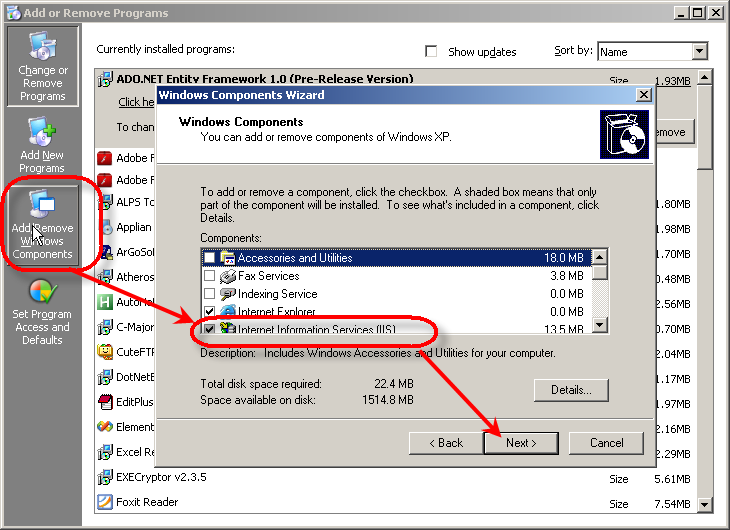730x530 pixels.
Task: Uncheck the Internet Explorer checkbox
Action: tap(210, 311)
